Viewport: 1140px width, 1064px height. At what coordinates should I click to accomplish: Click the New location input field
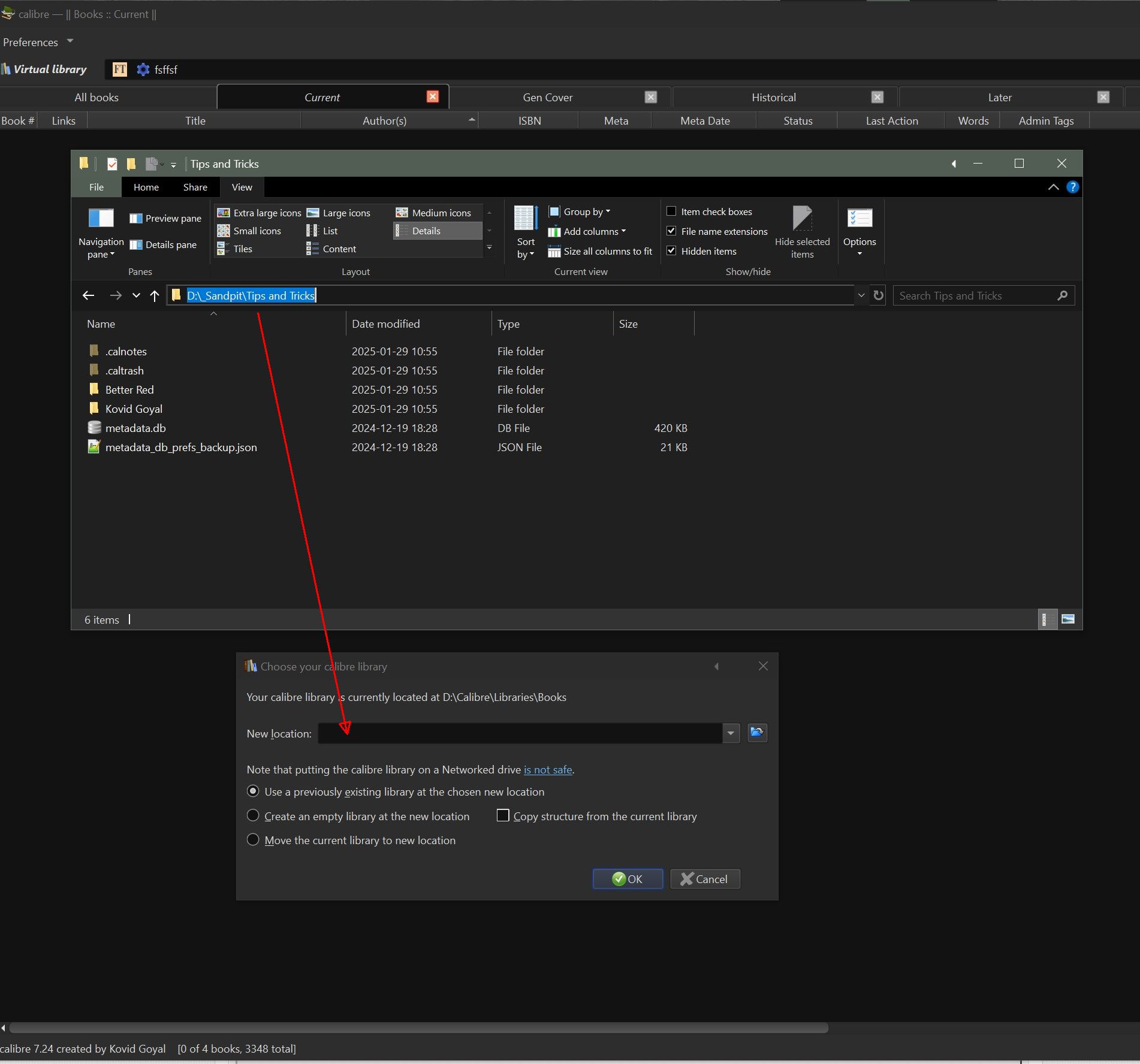point(520,733)
